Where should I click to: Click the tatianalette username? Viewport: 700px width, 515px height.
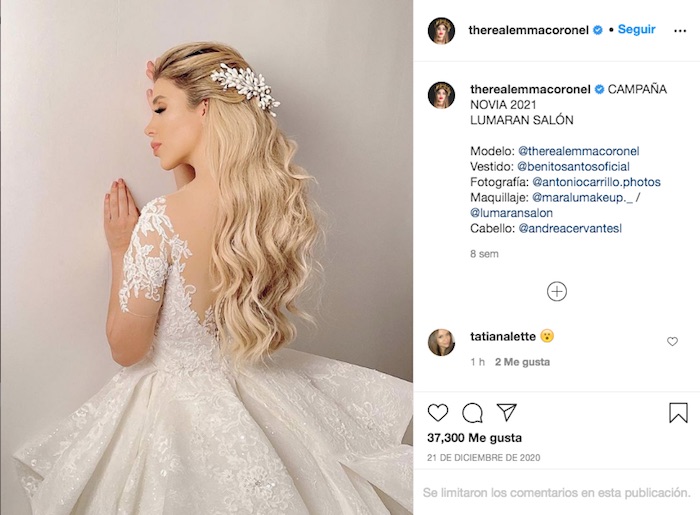[503, 336]
